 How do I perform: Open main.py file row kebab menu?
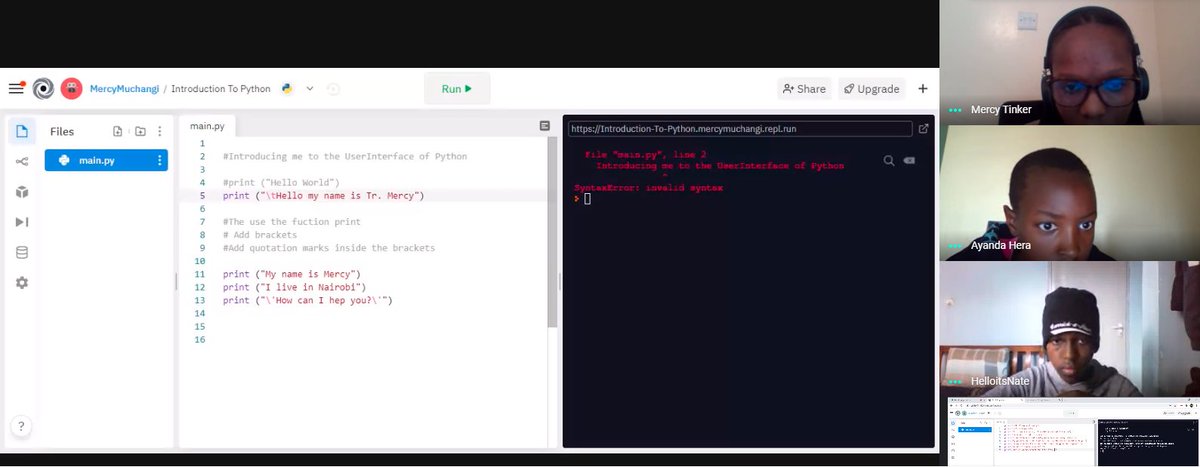[159, 160]
